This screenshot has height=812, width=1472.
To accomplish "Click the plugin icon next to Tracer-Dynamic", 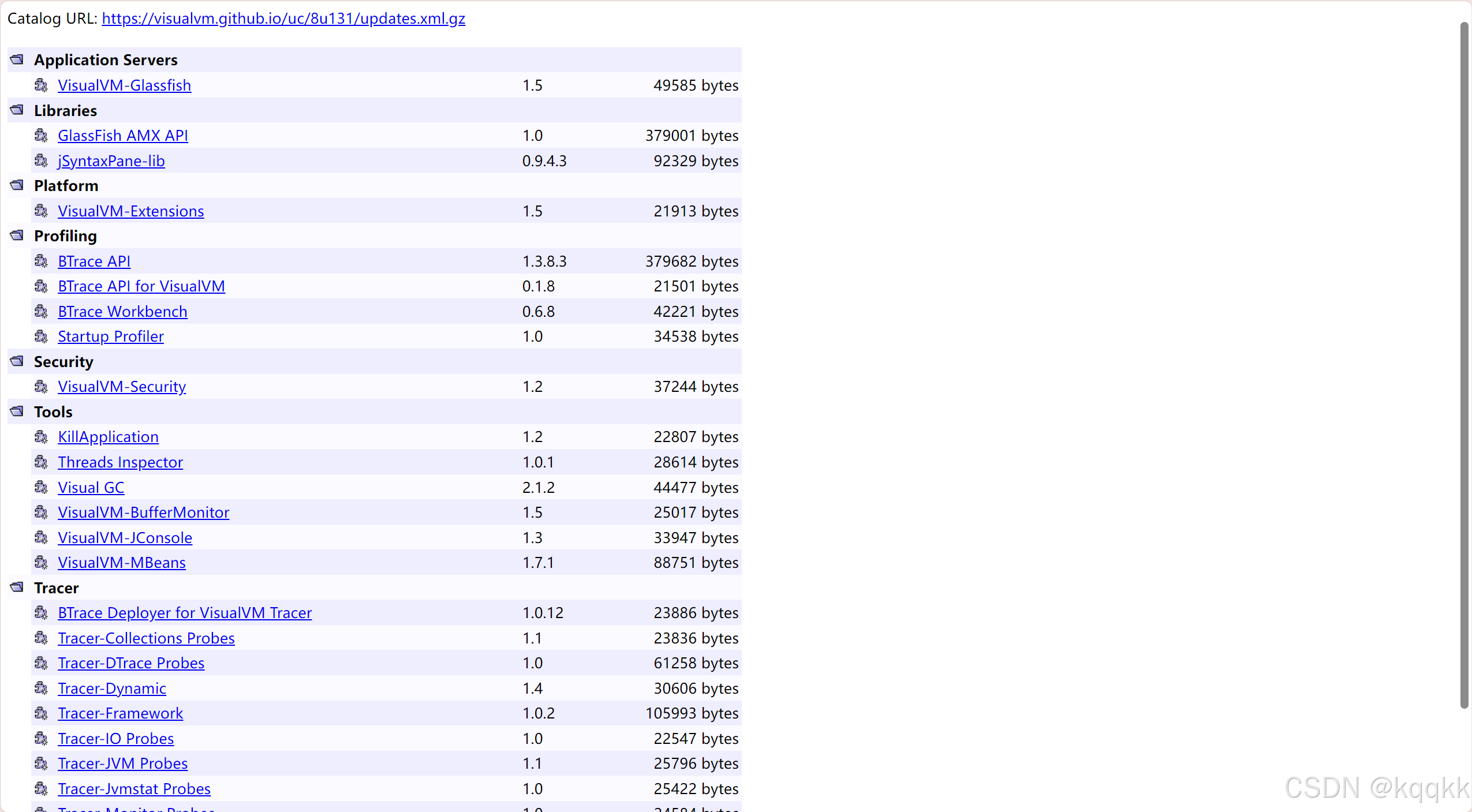I will (41, 688).
